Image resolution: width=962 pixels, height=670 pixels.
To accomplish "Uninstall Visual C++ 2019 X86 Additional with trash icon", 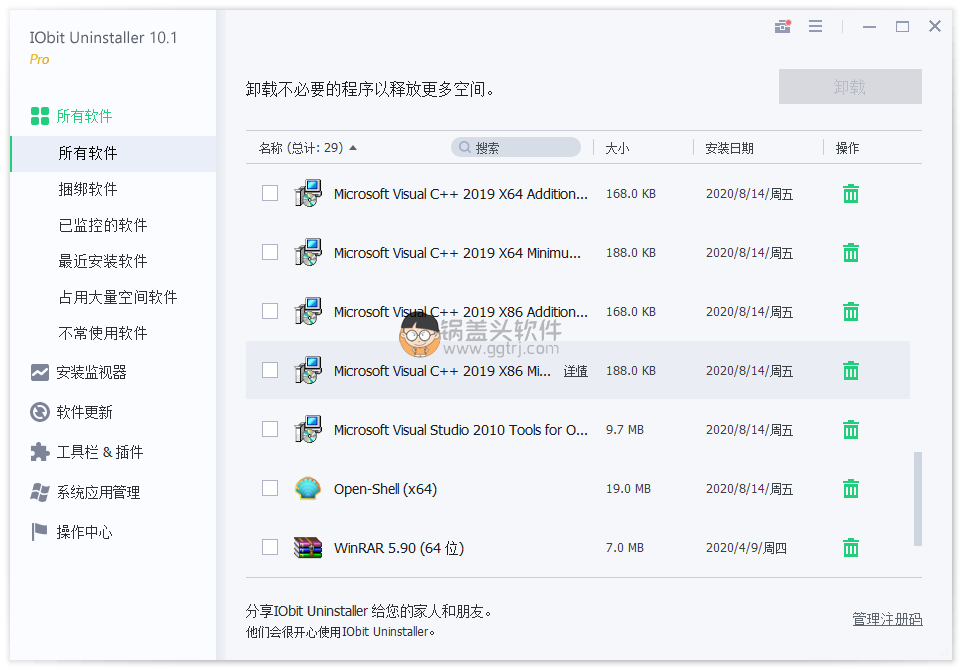I will (x=851, y=312).
